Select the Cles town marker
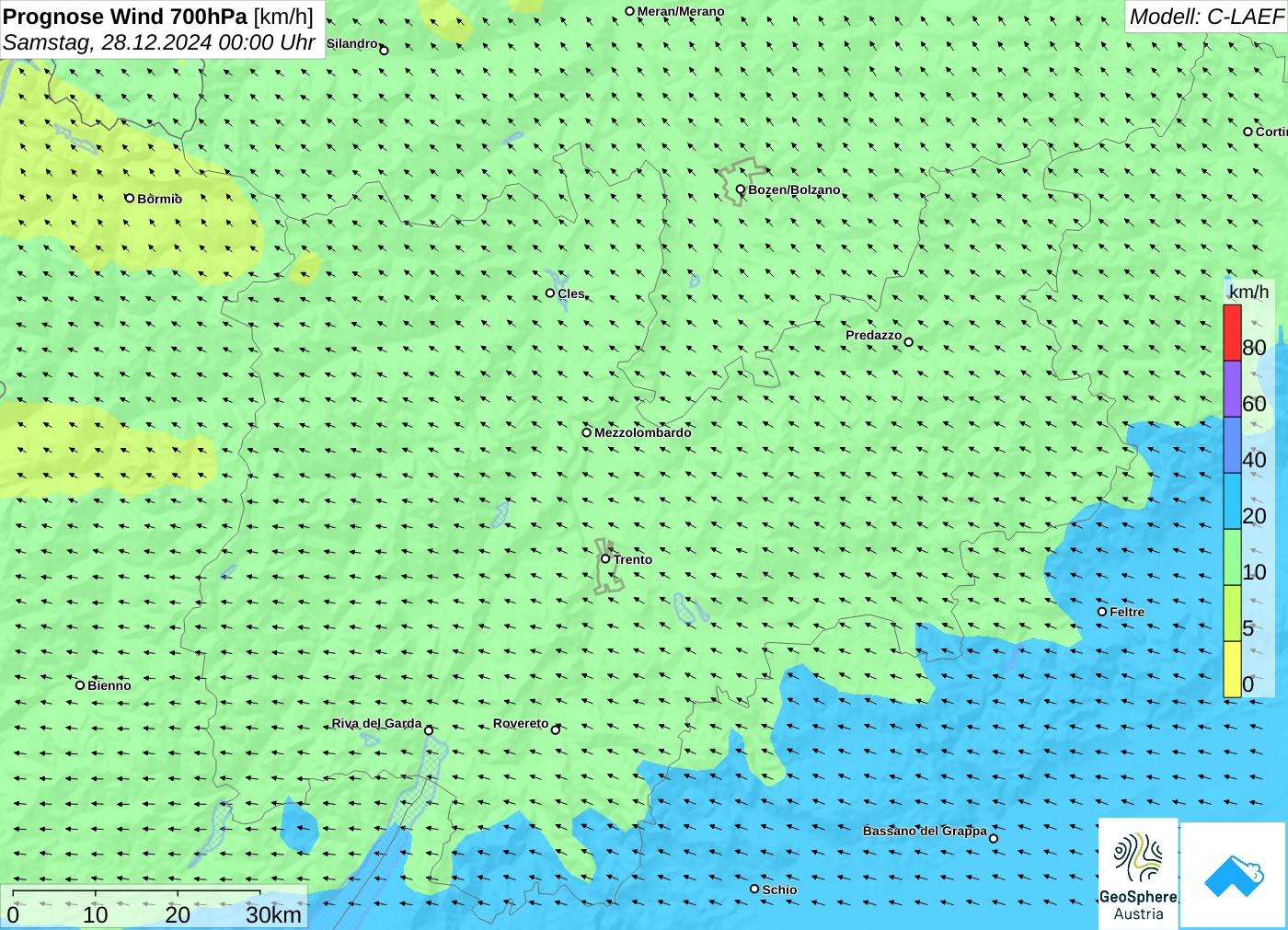The image size is (1288, 930). click(x=550, y=293)
